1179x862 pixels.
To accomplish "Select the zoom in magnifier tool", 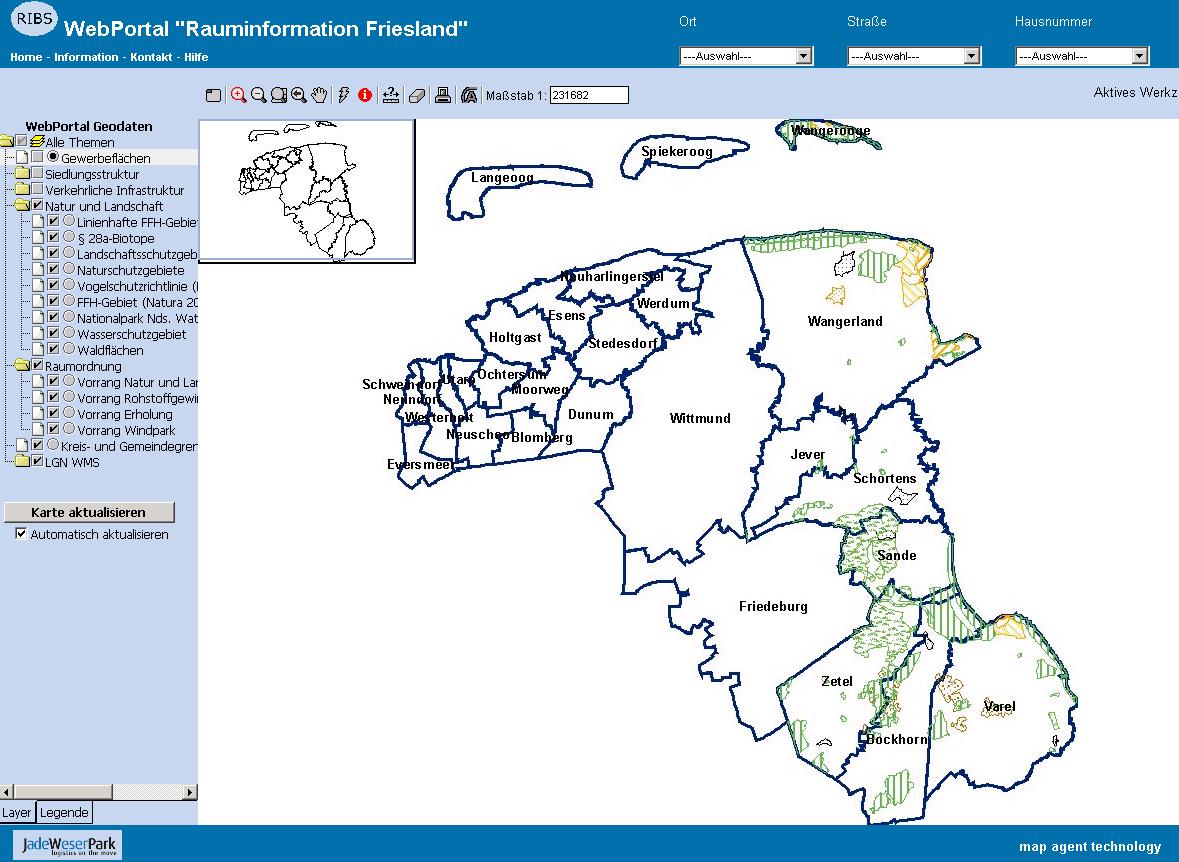I will (x=238, y=95).
